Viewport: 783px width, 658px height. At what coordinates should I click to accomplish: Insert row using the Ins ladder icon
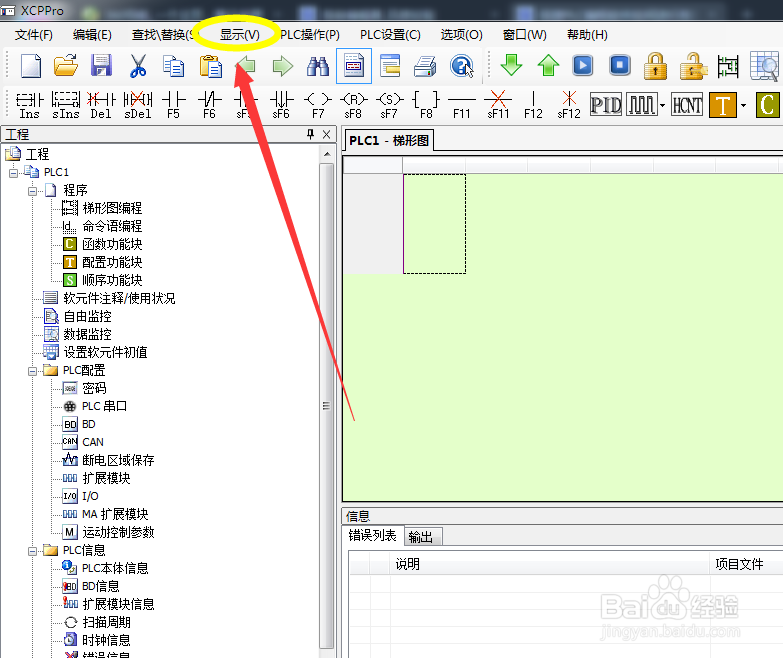[29, 105]
